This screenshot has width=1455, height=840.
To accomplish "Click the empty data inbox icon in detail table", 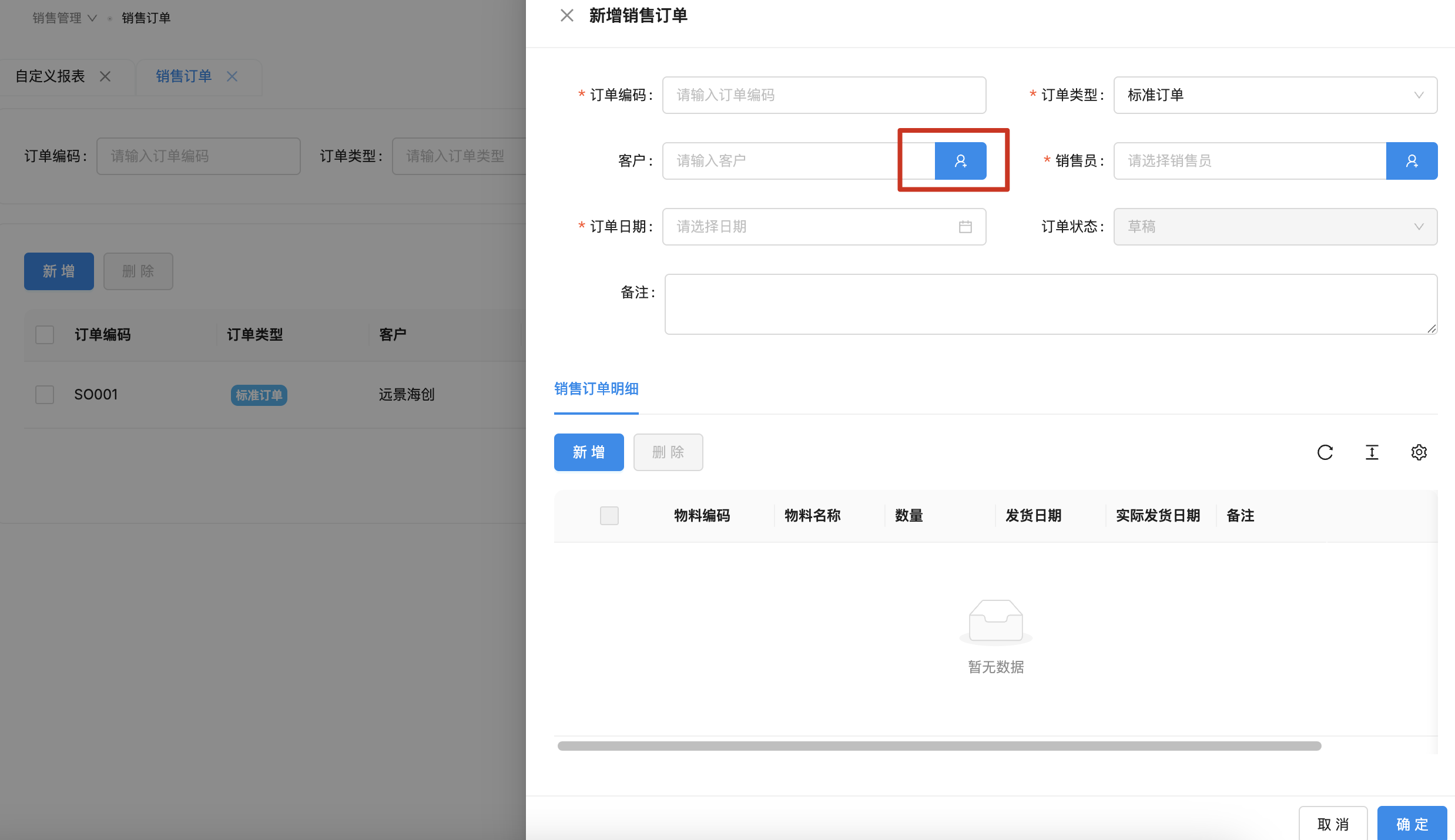I will [995, 621].
